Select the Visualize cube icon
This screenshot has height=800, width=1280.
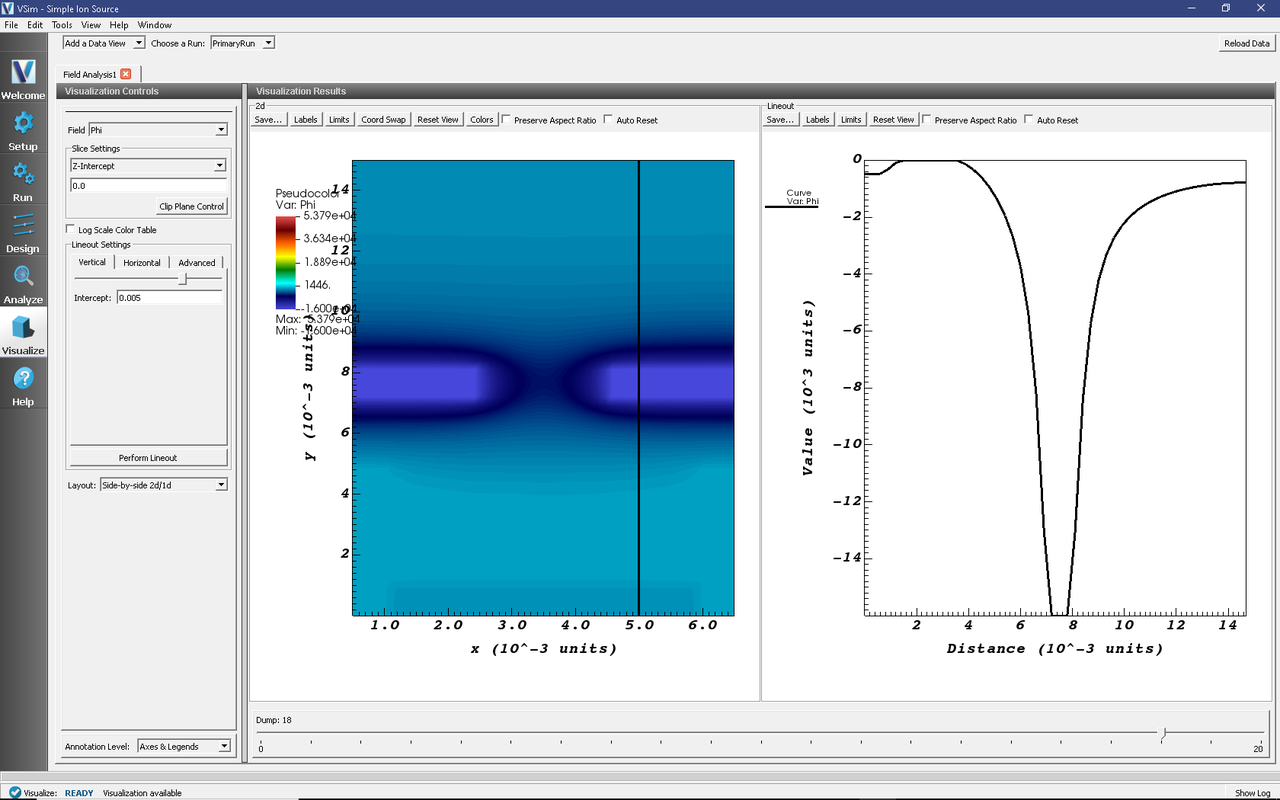(x=23, y=328)
